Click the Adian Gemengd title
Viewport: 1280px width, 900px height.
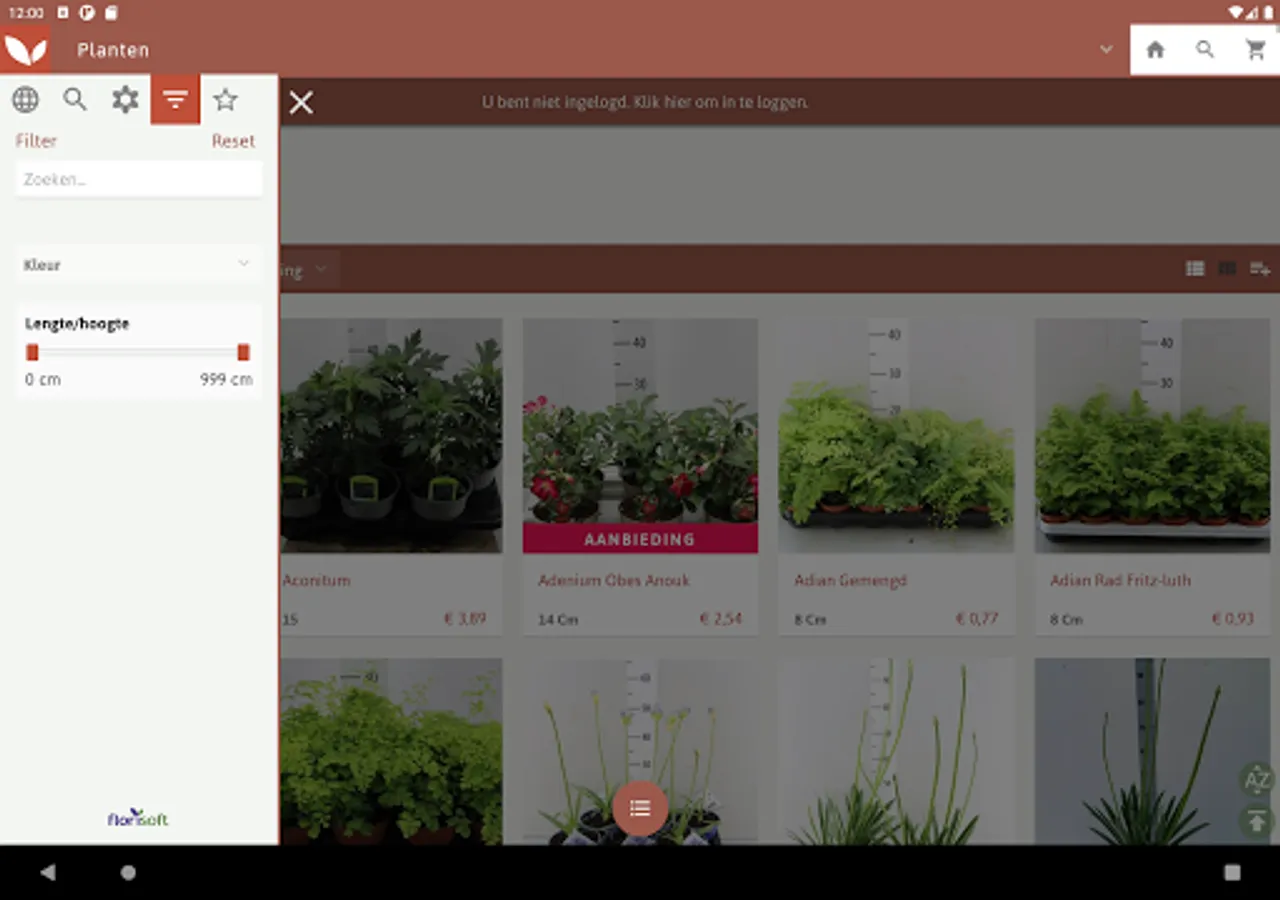click(850, 580)
